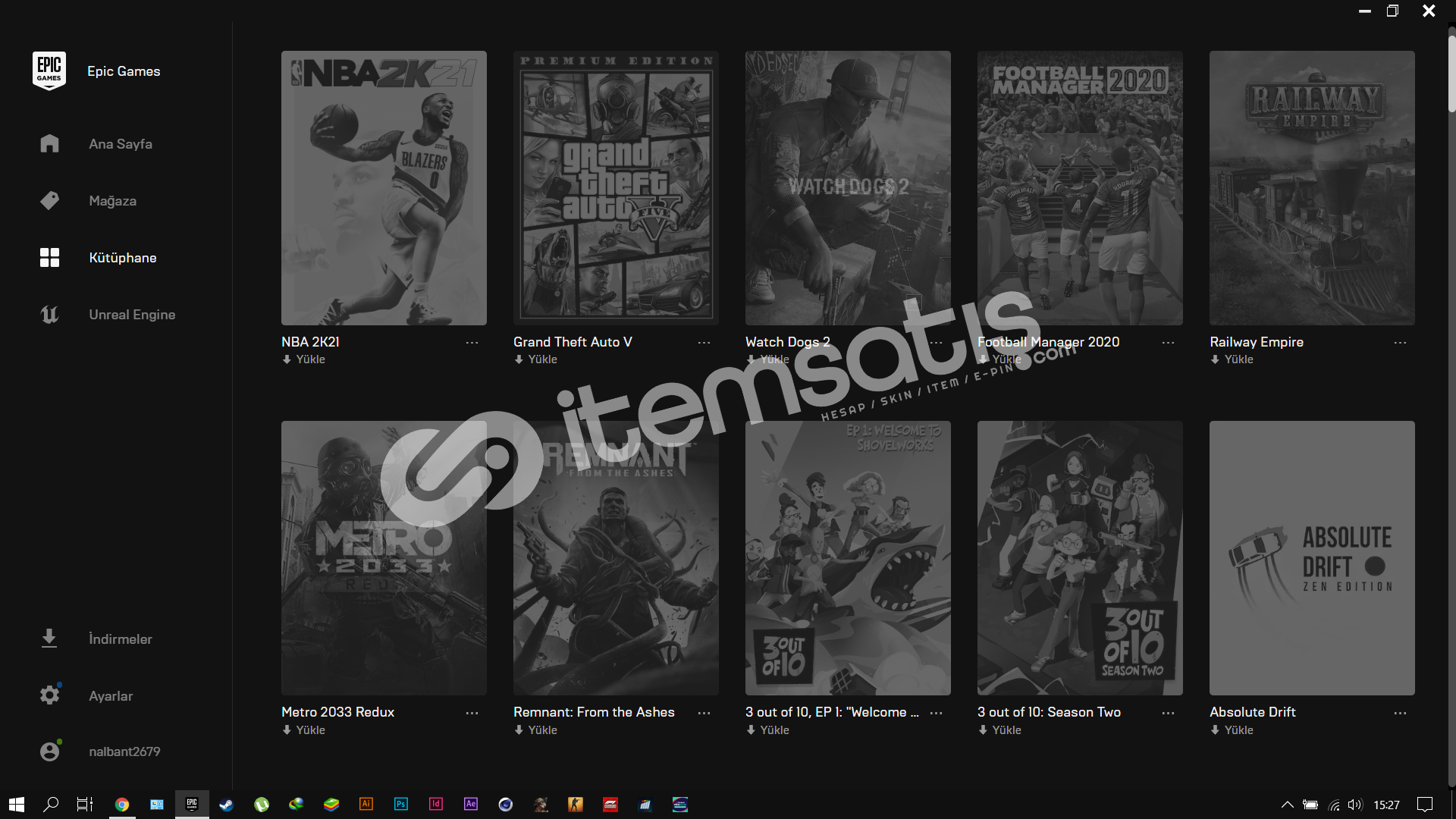Open the Ayarlar gear icon
The image size is (1456, 819).
49,695
